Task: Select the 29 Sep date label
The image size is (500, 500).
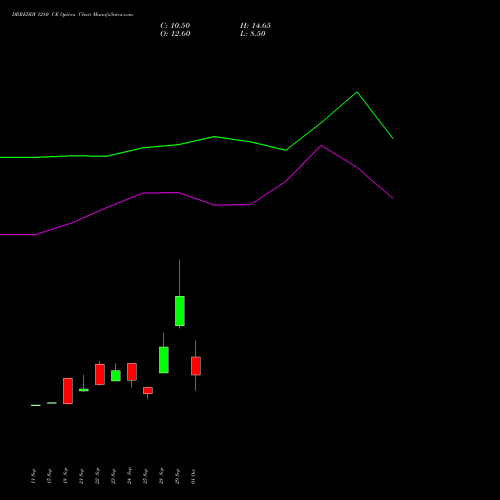Action: click(x=177, y=476)
